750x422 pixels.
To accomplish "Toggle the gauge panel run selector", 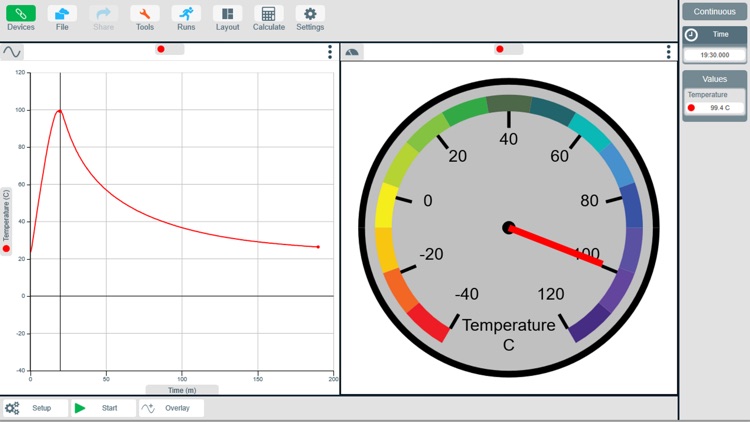I will click(508, 49).
